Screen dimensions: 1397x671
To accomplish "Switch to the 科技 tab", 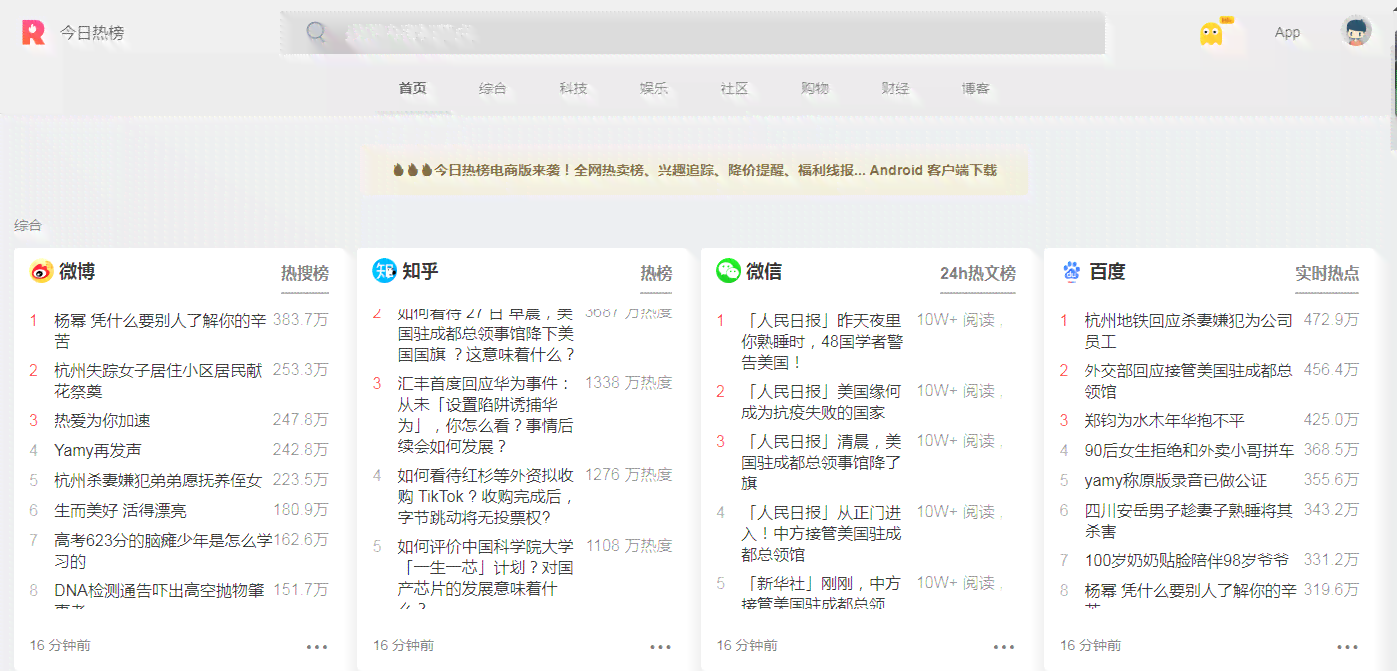I will pyautogui.click(x=573, y=89).
